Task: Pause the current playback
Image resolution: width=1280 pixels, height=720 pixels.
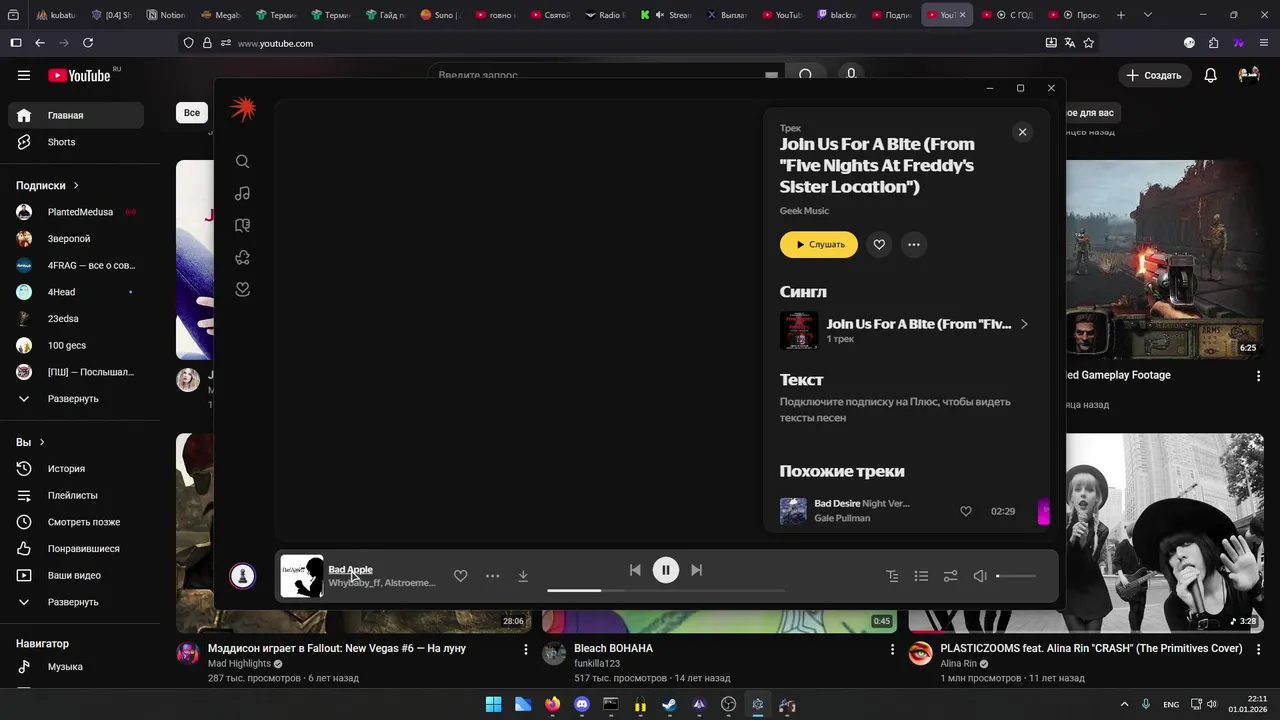Action: coord(666,570)
